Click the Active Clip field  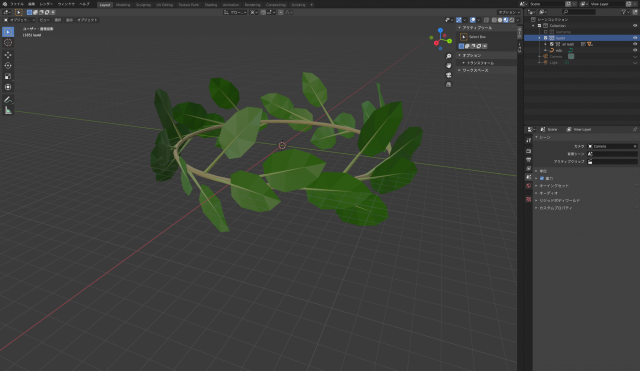[x=612, y=162]
